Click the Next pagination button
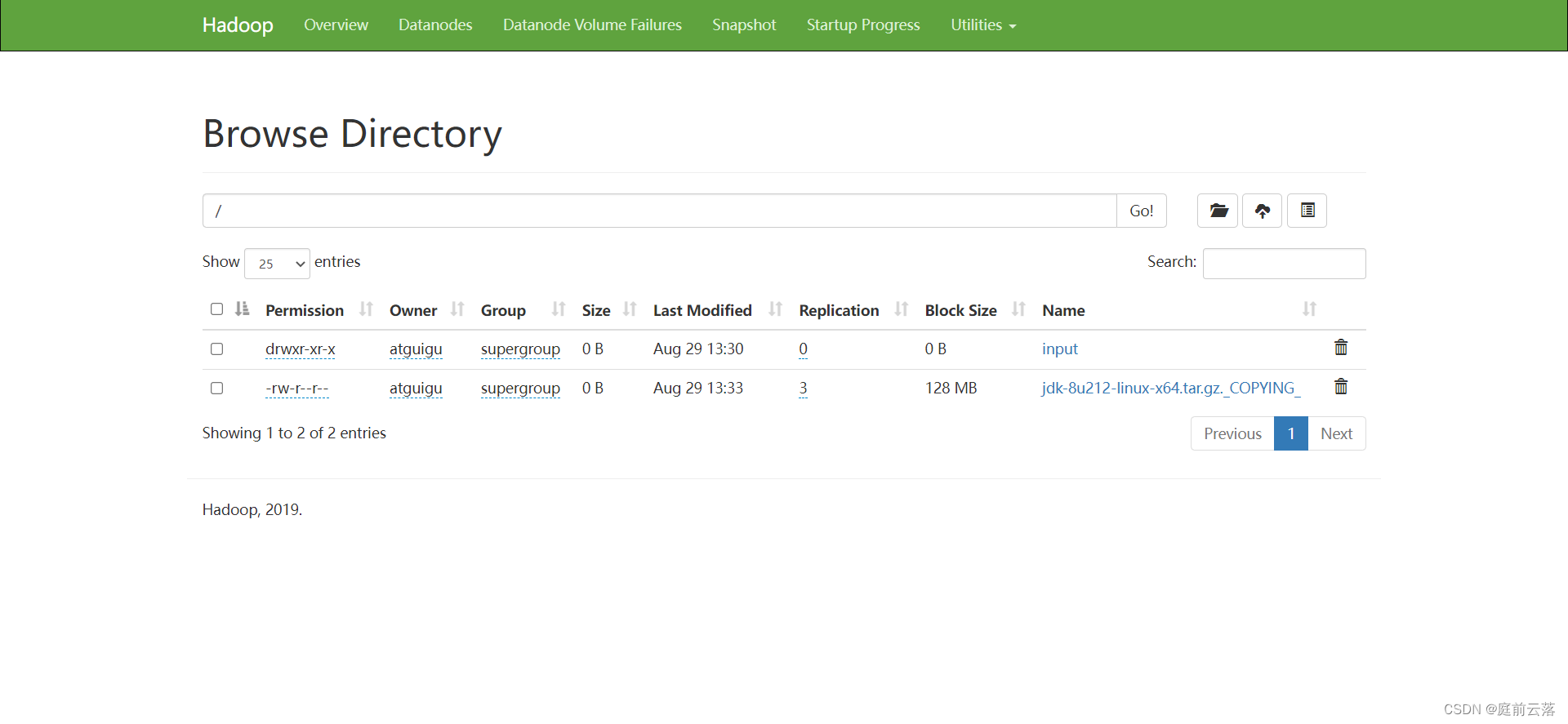Image resolution: width=1568 pixels, height=724 pixels. click(x=1337, y=433)
